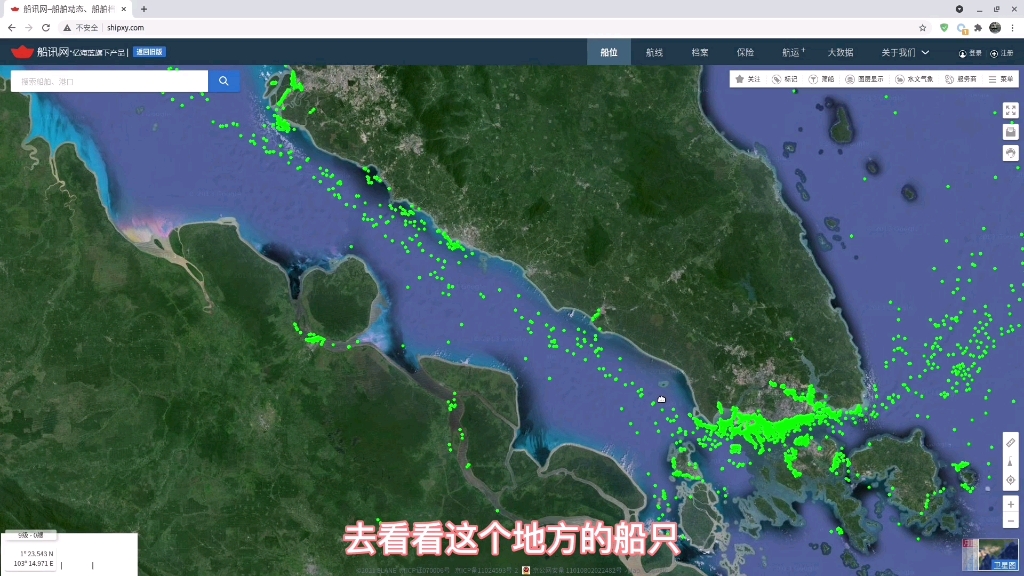1024x576 pixels.
Task: Open the 菜单 hamburger menu
Action: (x=1001, y=79)
